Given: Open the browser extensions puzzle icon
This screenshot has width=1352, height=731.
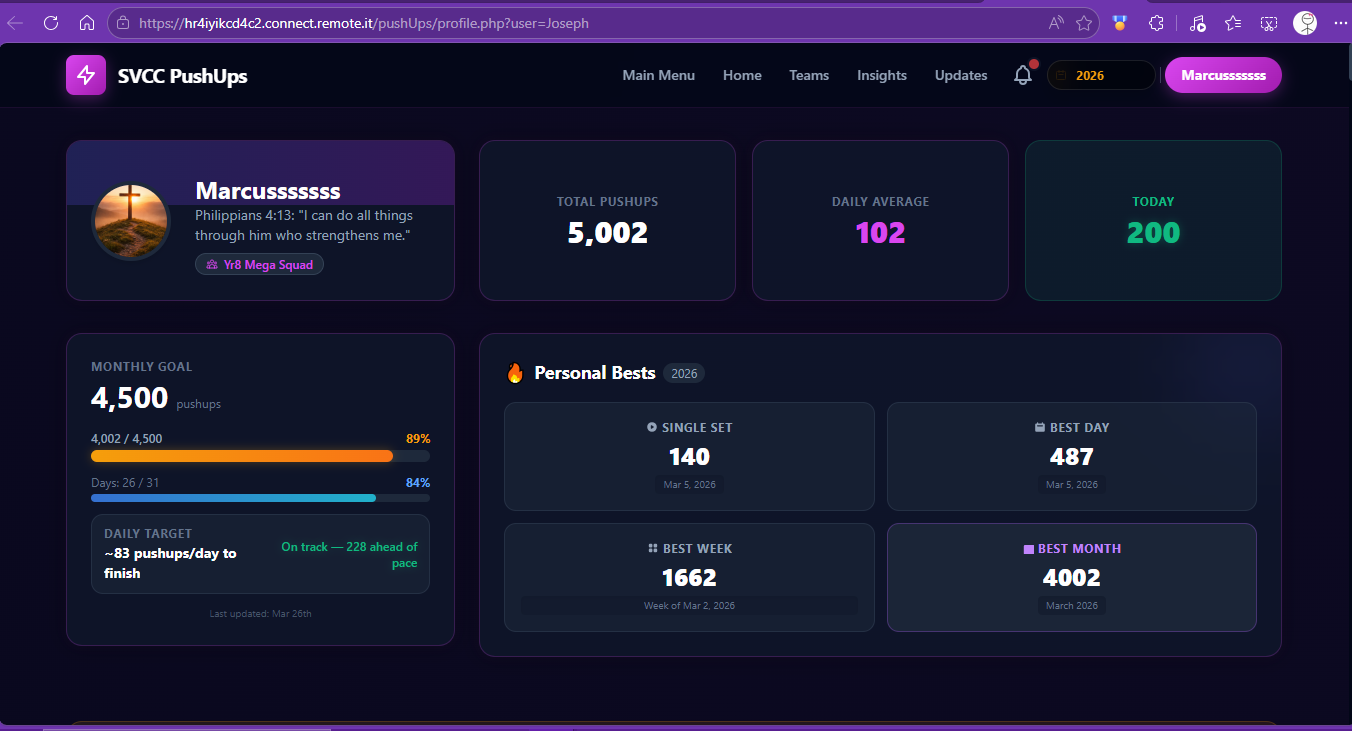Looking at the screenshot, I should 1156,23.
